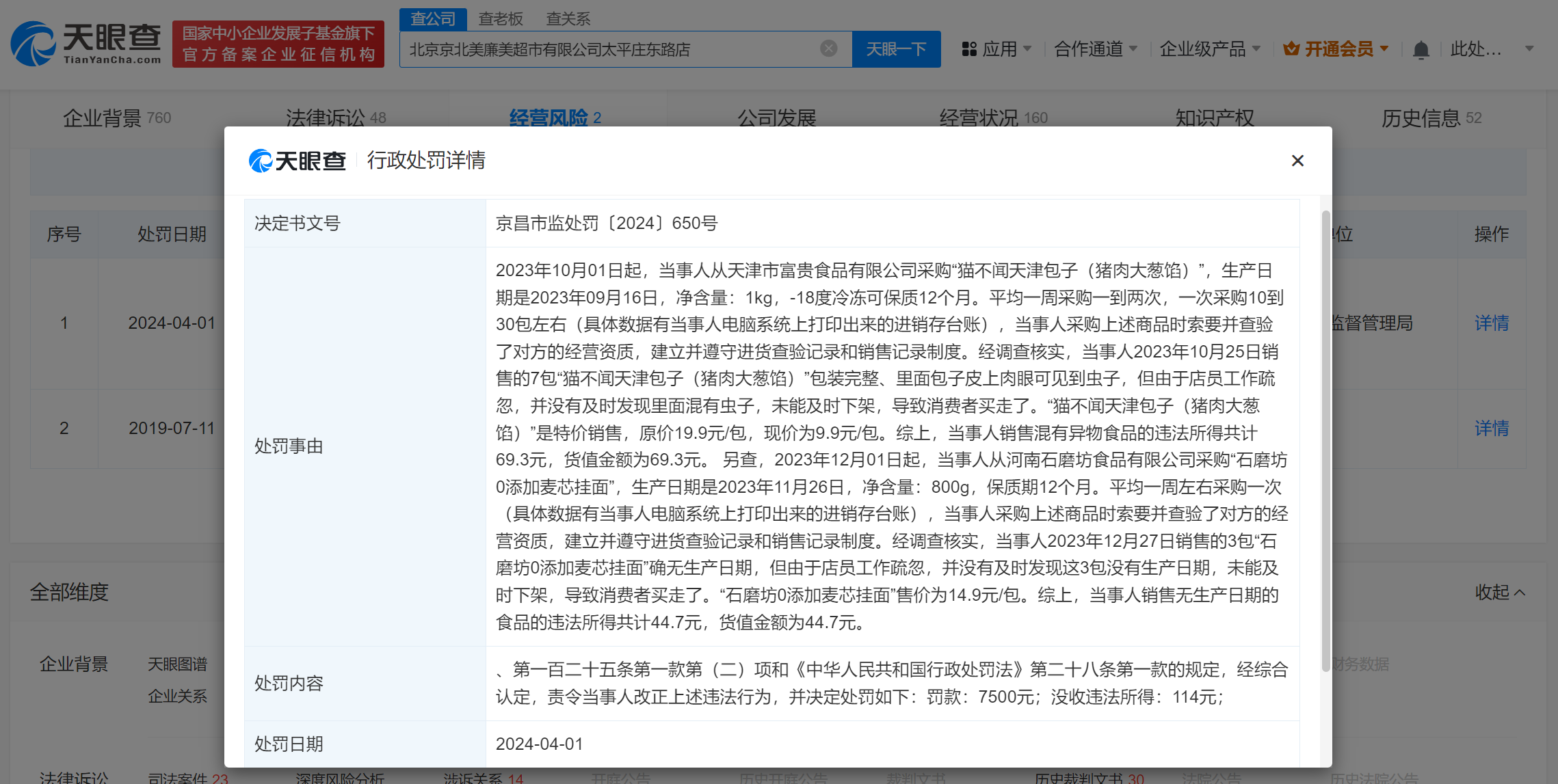Viewport: 1558px width, 784px height.
Task: Click the 决定书文号 label cell
Action: tap(365, 224)
